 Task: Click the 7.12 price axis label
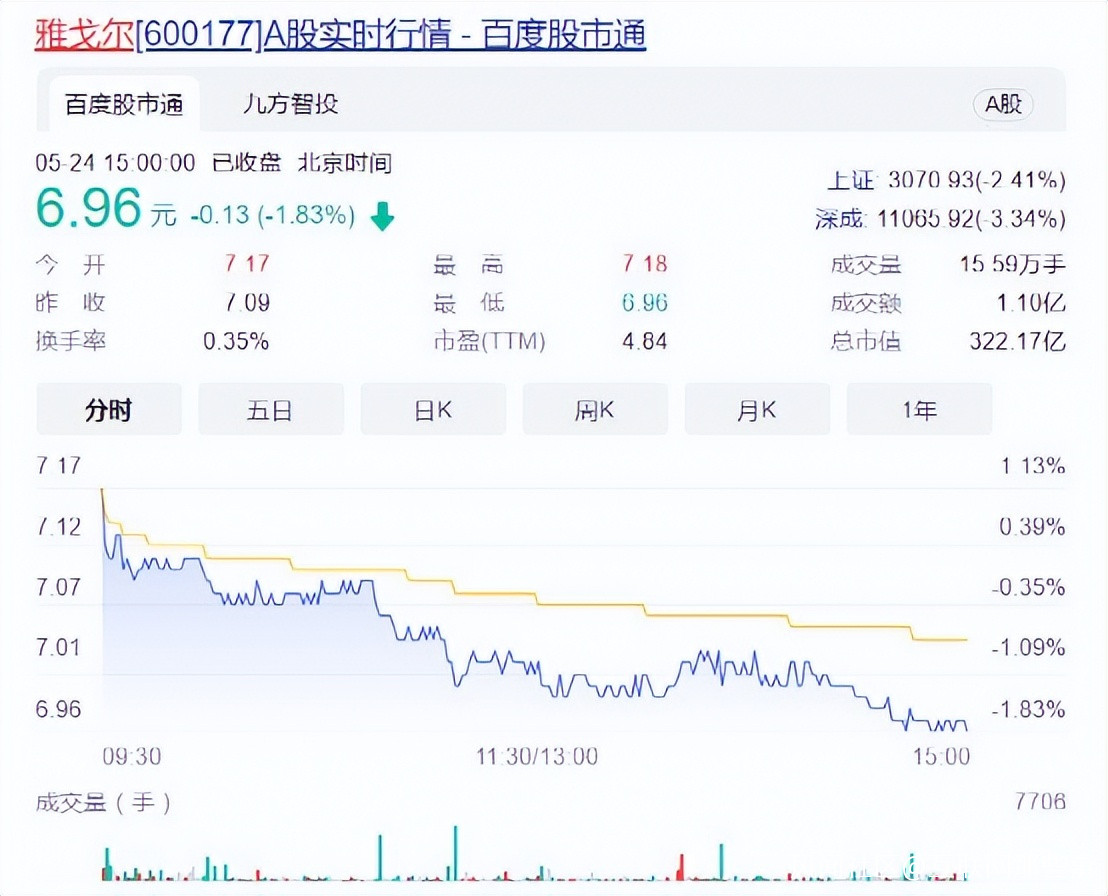tap(59, 526)
